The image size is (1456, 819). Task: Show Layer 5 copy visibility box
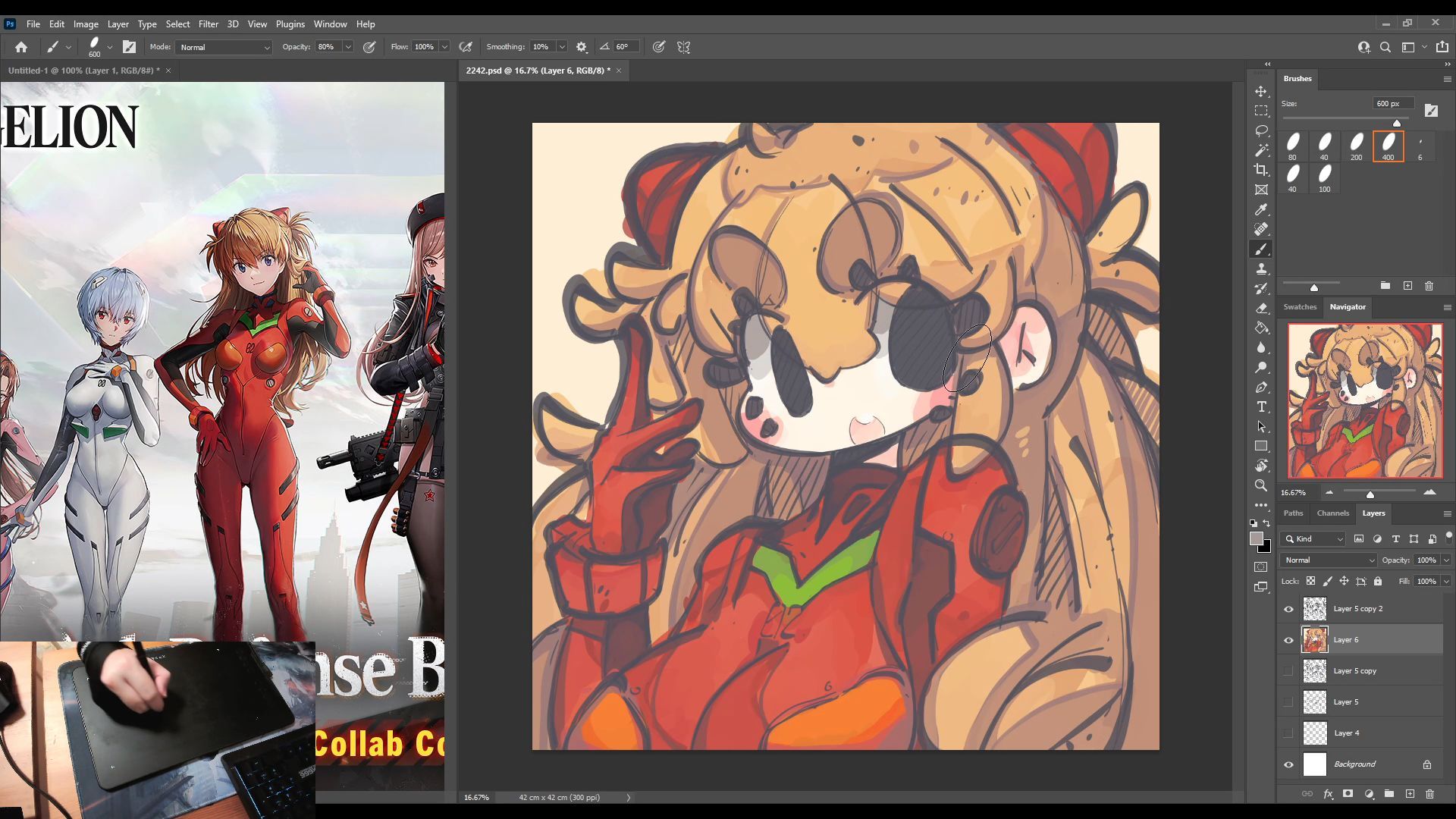click(1288, 671)
